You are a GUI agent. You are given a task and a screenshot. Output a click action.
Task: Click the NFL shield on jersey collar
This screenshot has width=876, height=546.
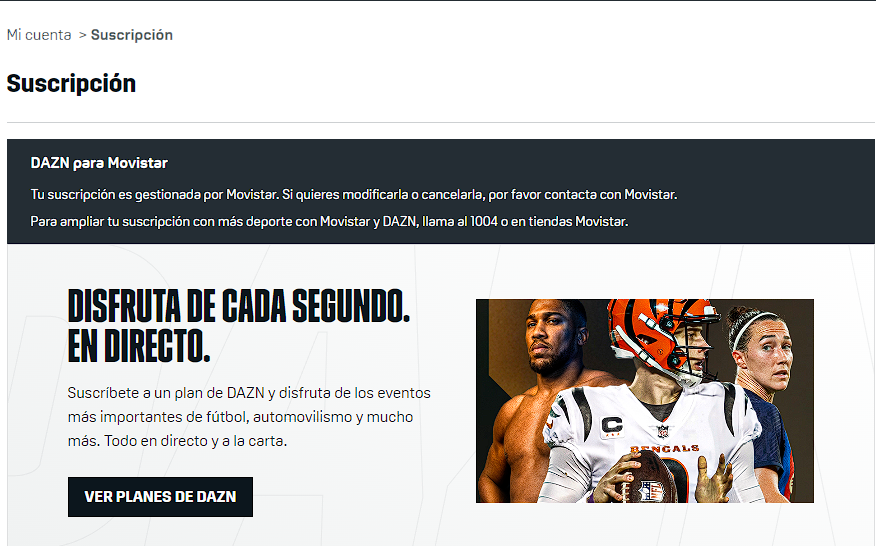pos(663,431)
